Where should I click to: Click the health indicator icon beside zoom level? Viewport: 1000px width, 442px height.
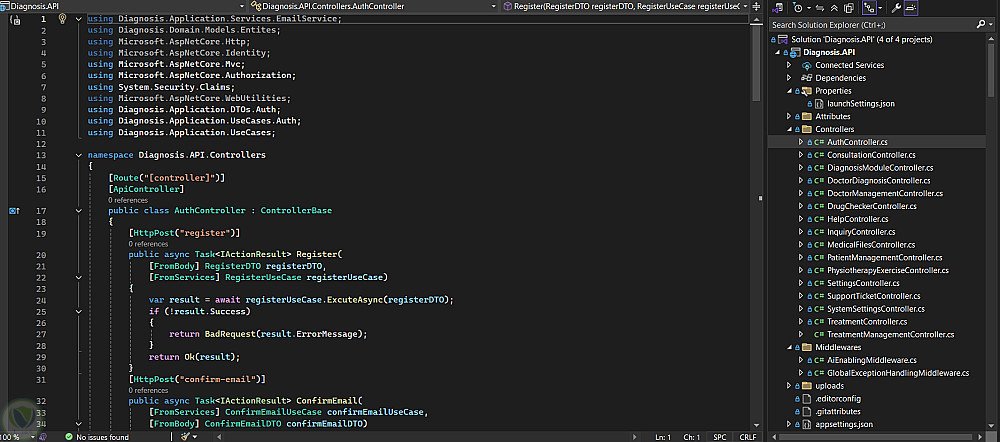[43, 437]
